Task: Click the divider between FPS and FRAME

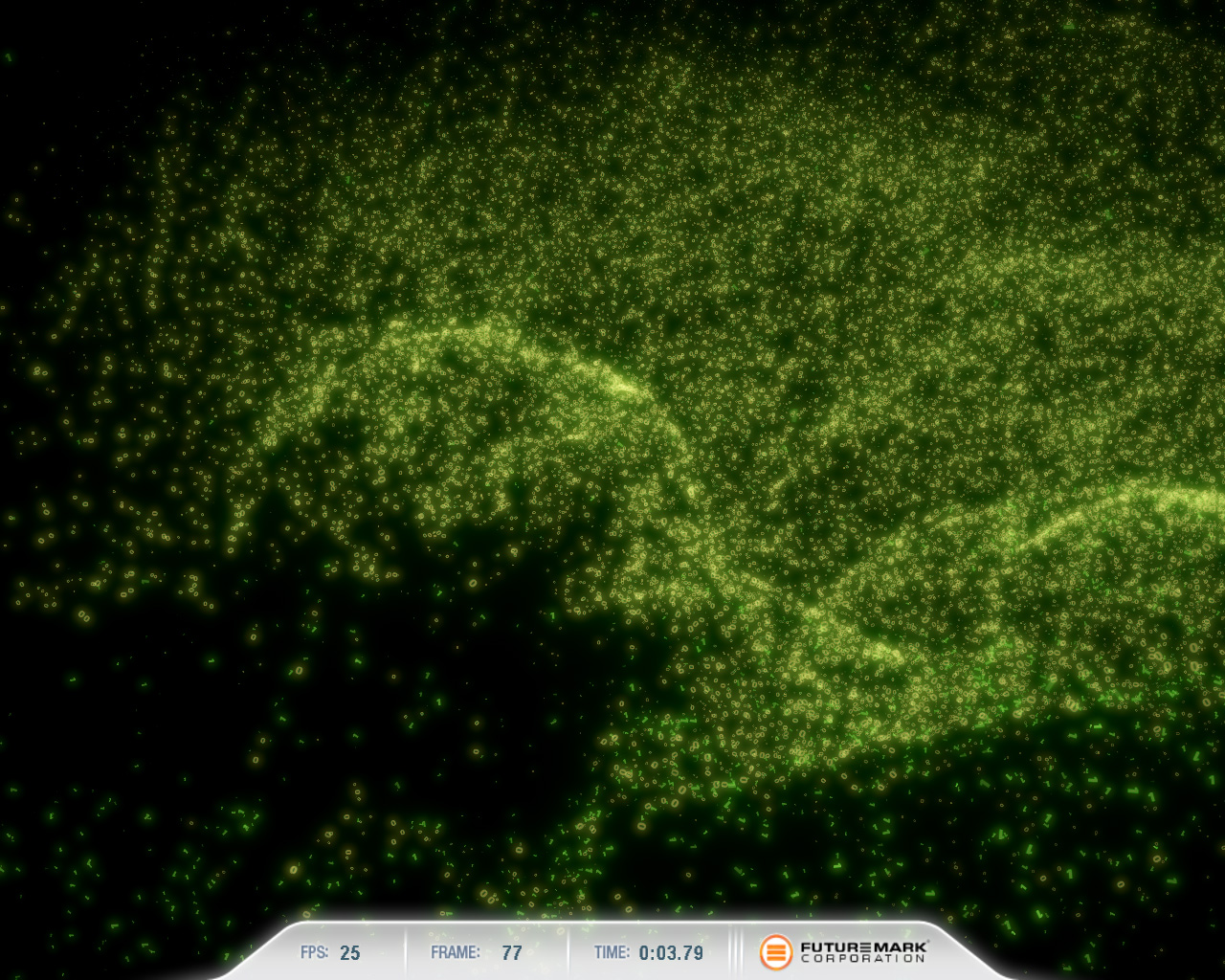Action: click(x=405, y=953)
